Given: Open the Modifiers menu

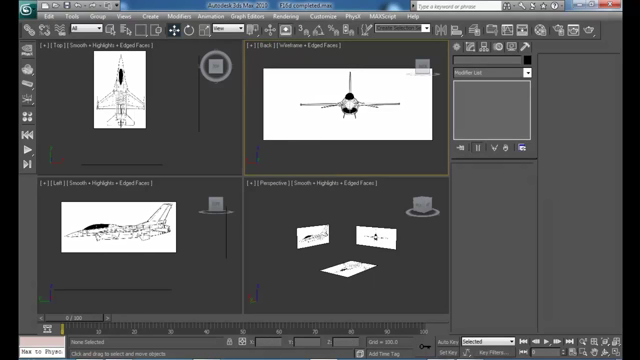Looking at the screenshot, I should pos(179,16).
